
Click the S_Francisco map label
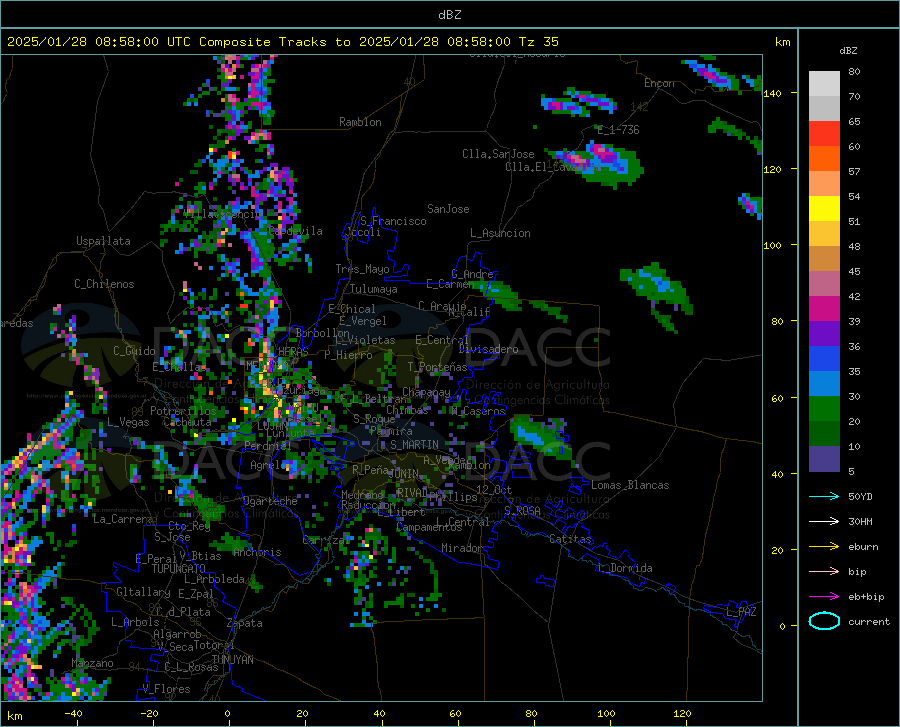[x=393, y=221]
